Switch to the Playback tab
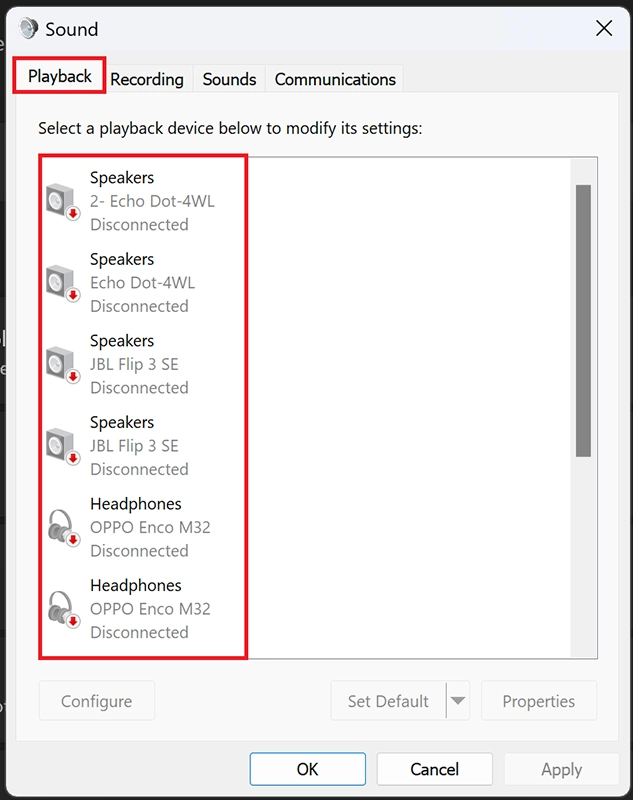The height and width of the screenshot is (800, 633). click(x=60, y=76)
